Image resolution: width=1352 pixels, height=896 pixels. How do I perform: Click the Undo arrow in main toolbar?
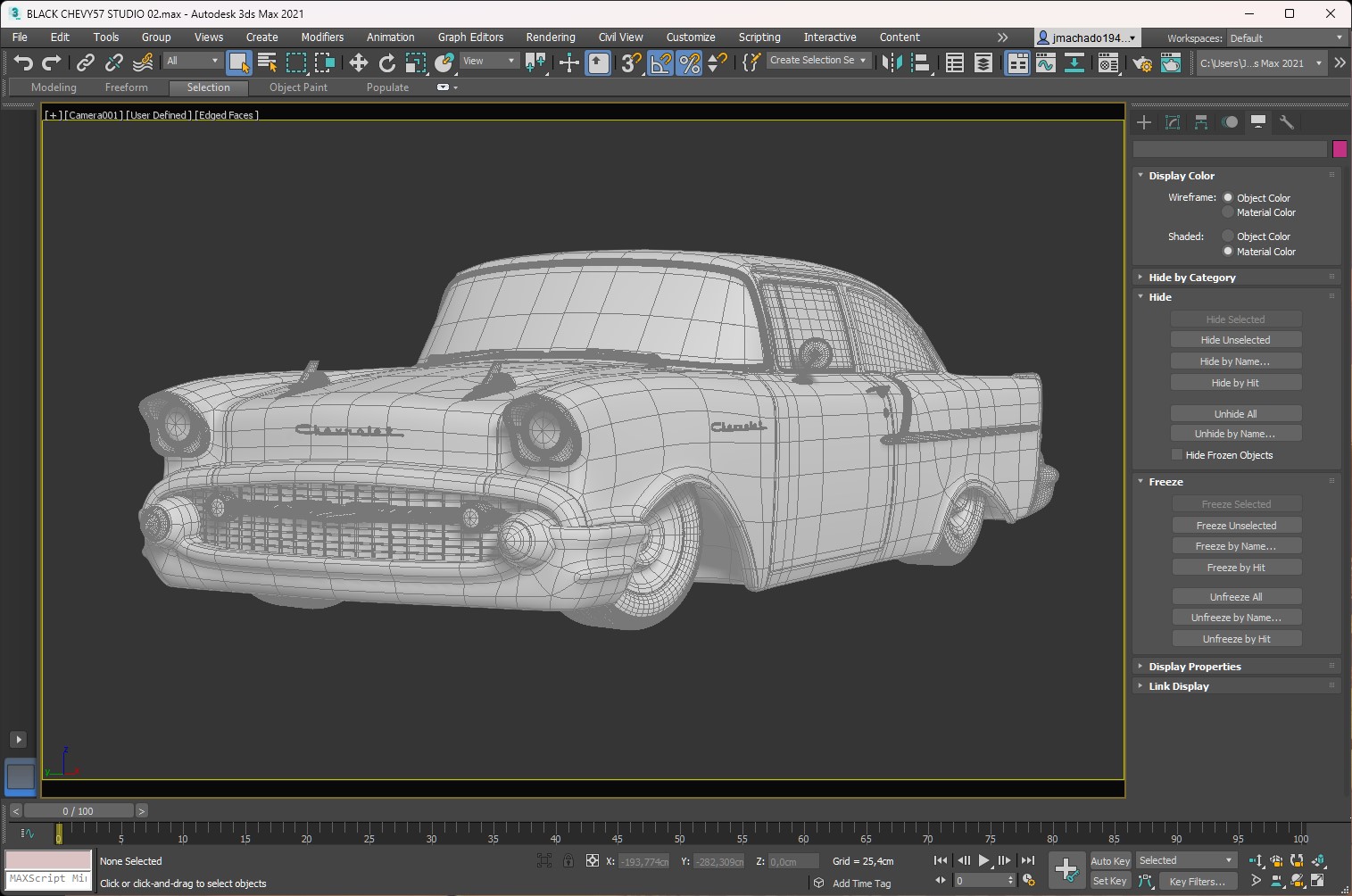click(23, 62)
